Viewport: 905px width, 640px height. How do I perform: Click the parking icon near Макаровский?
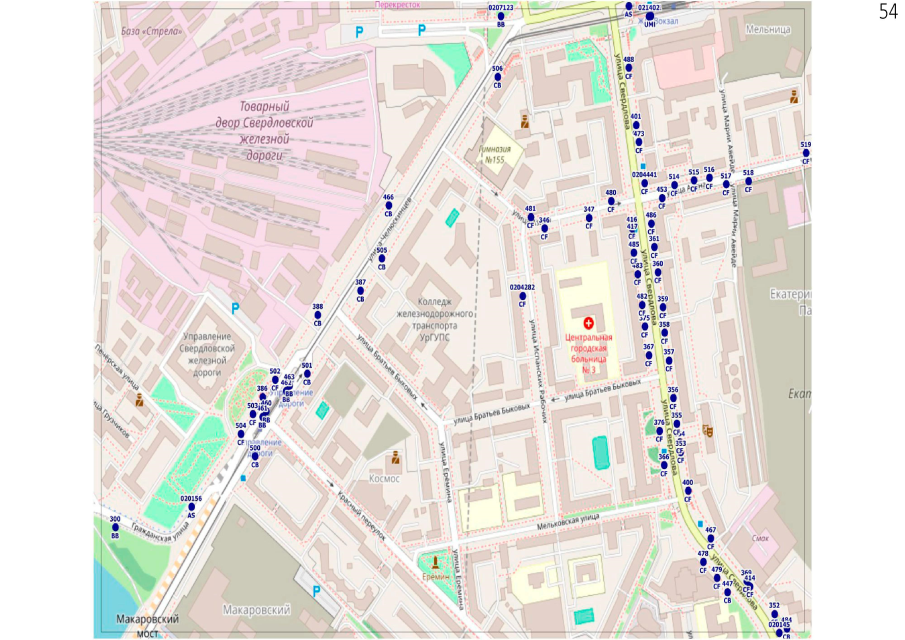pyautogui.click(x=317, y=592)
